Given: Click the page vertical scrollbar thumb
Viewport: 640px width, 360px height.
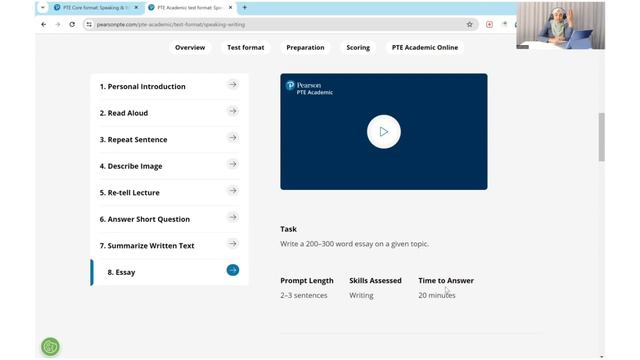Looking at the screenshot, I should tap(601, 137).
